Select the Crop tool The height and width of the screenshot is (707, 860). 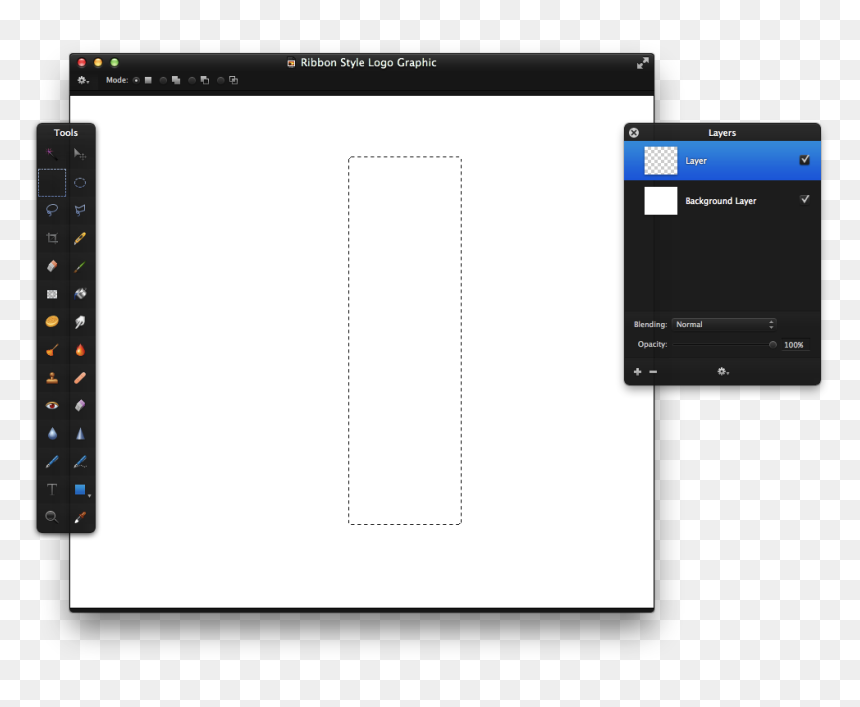pos(52,238)
